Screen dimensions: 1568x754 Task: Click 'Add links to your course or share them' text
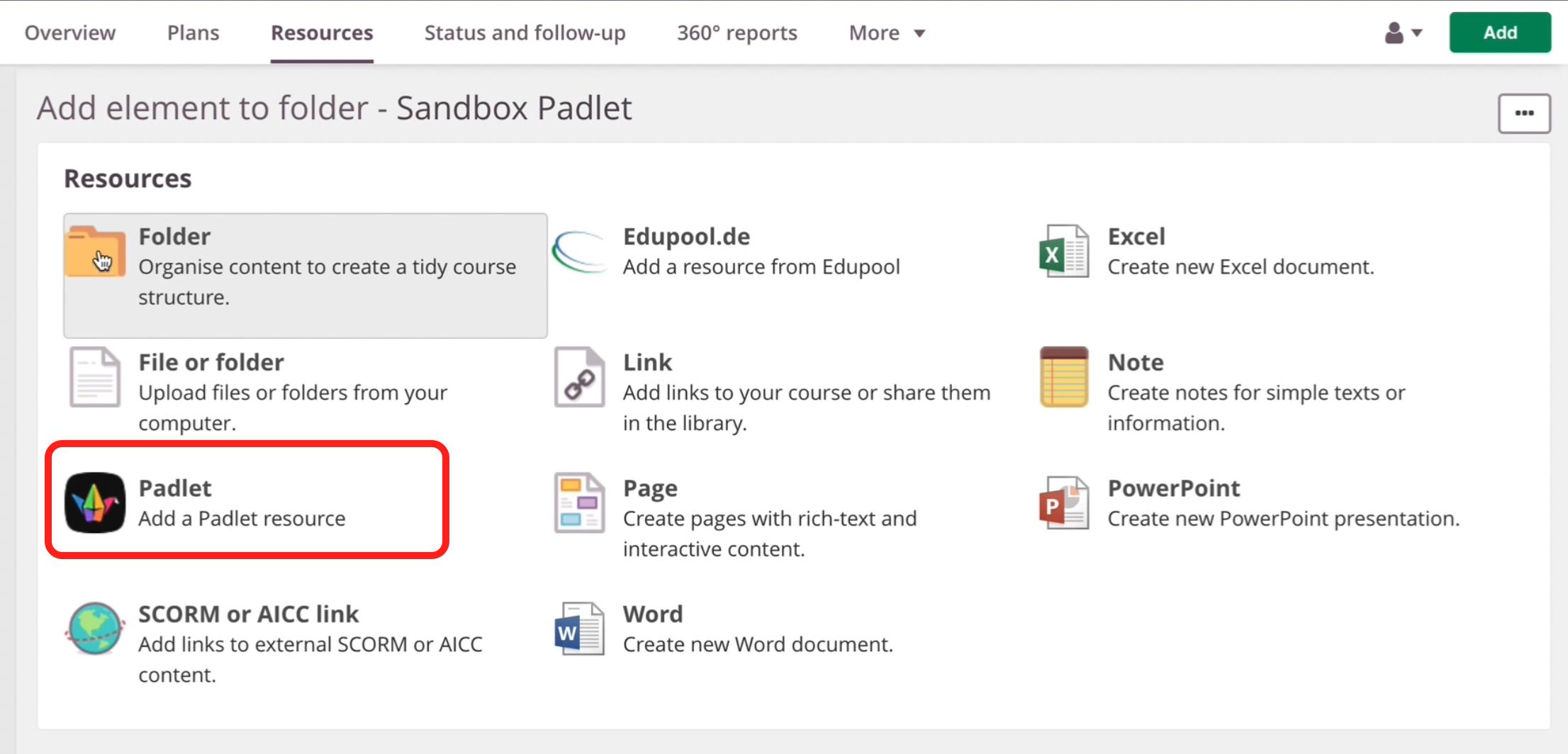807,393
